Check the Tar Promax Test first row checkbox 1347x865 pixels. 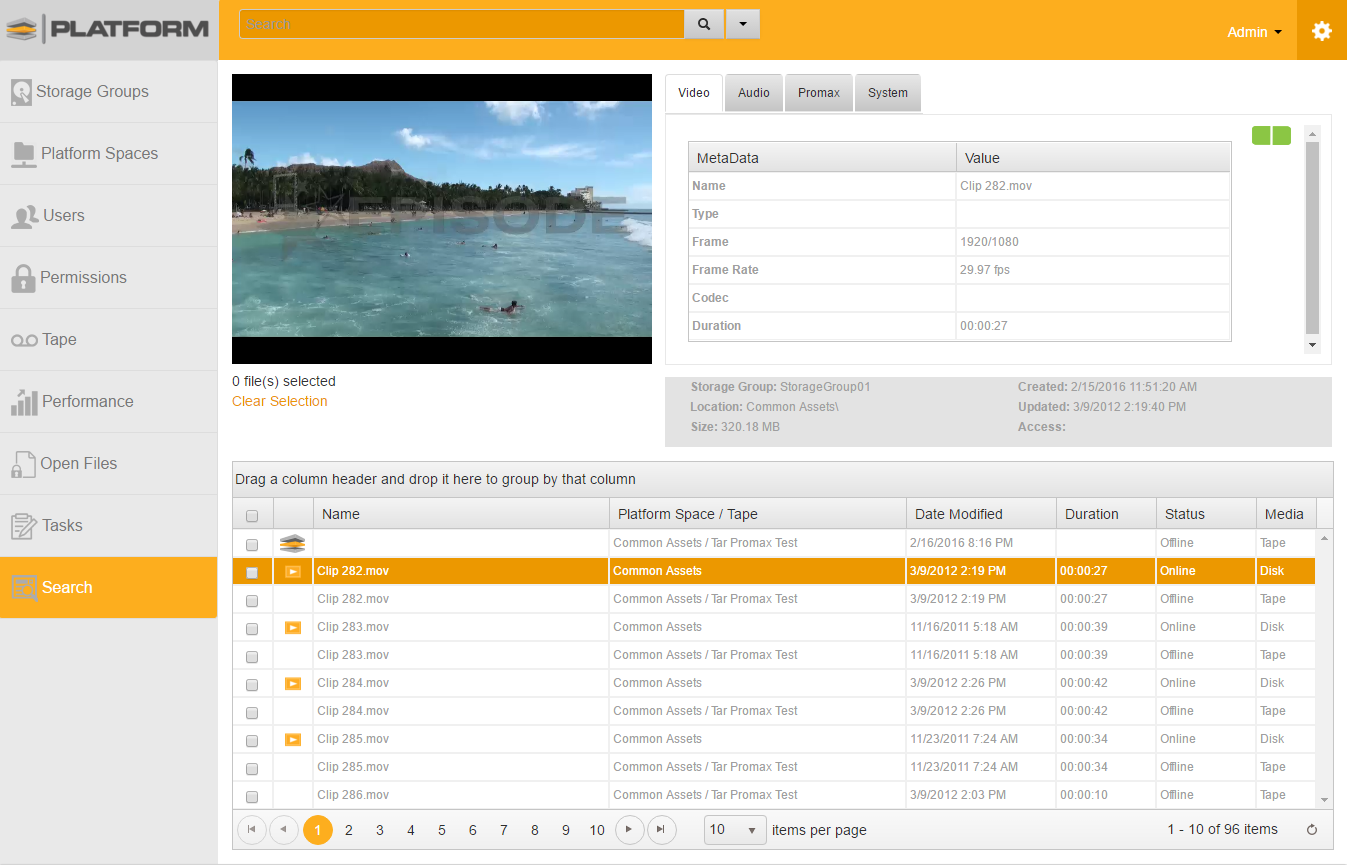click(252, 545)
